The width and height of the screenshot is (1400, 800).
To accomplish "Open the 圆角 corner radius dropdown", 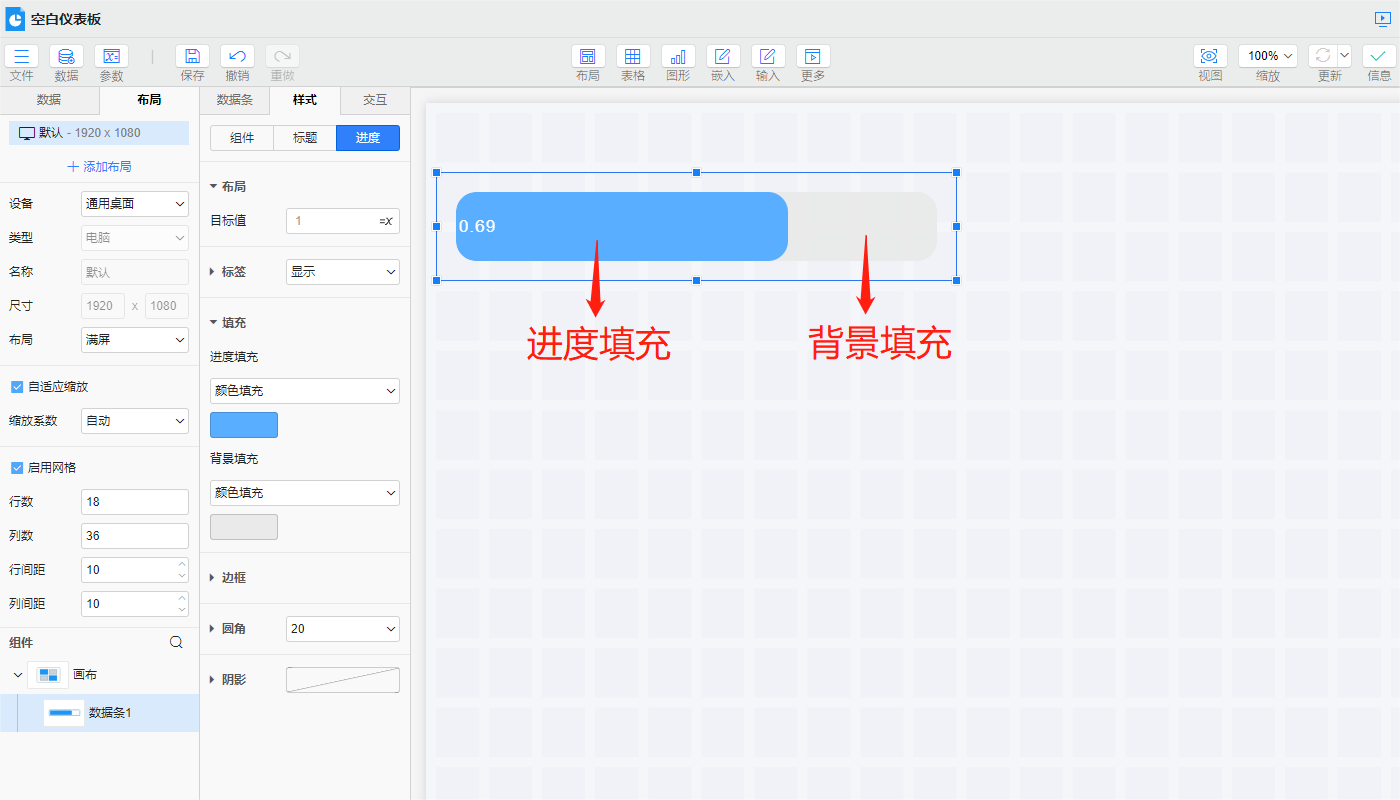I will pyautogui.click(x=342, y=628).
